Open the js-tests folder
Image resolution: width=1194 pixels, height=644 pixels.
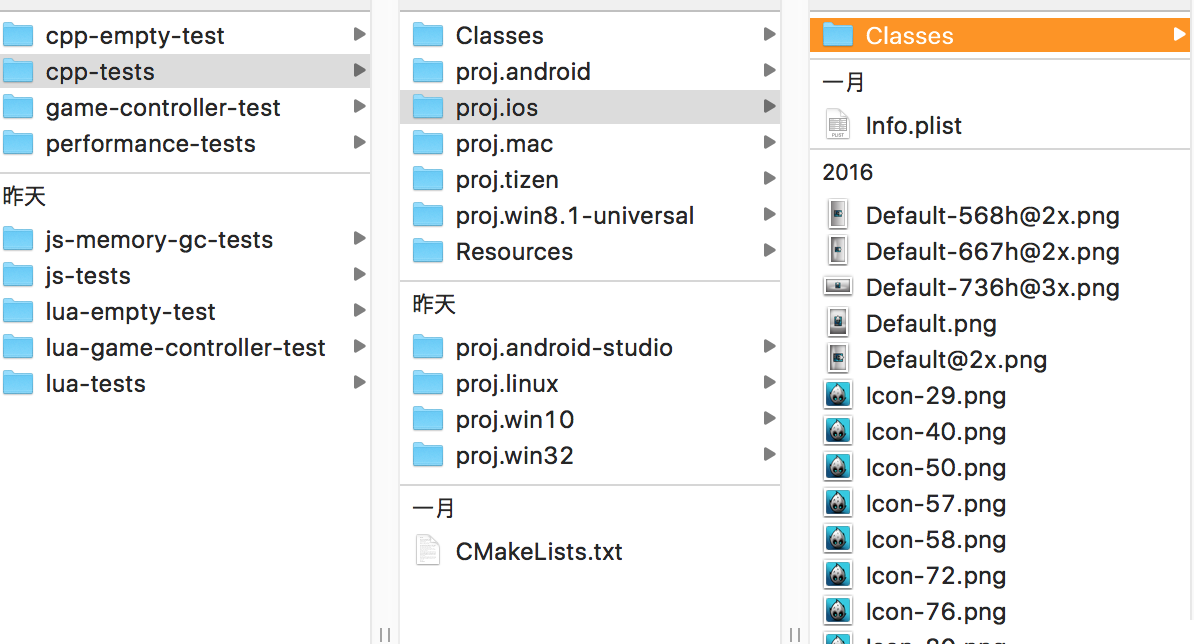[88, 275]
